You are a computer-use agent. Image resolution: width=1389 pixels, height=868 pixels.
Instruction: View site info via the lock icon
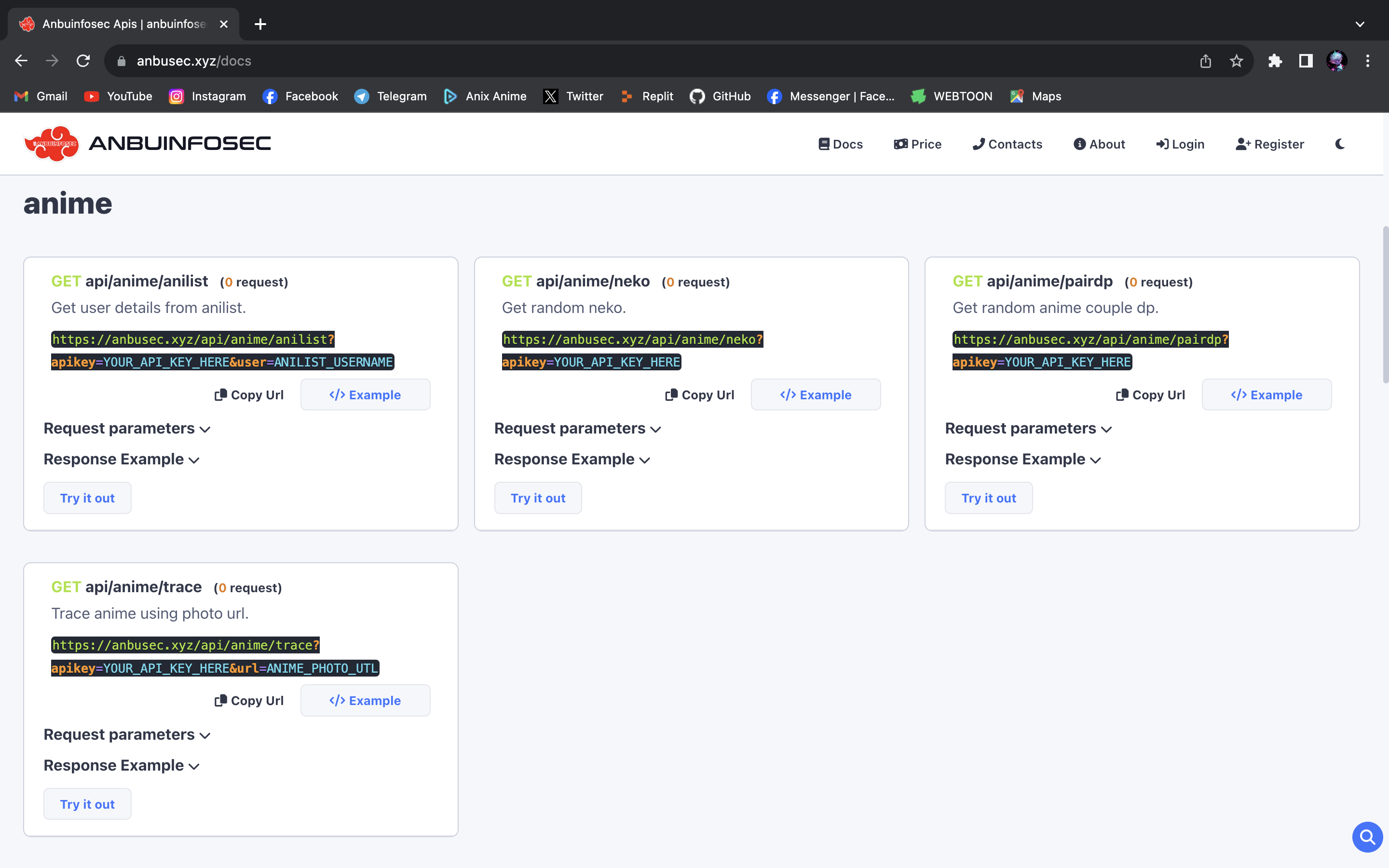point(121,61)
